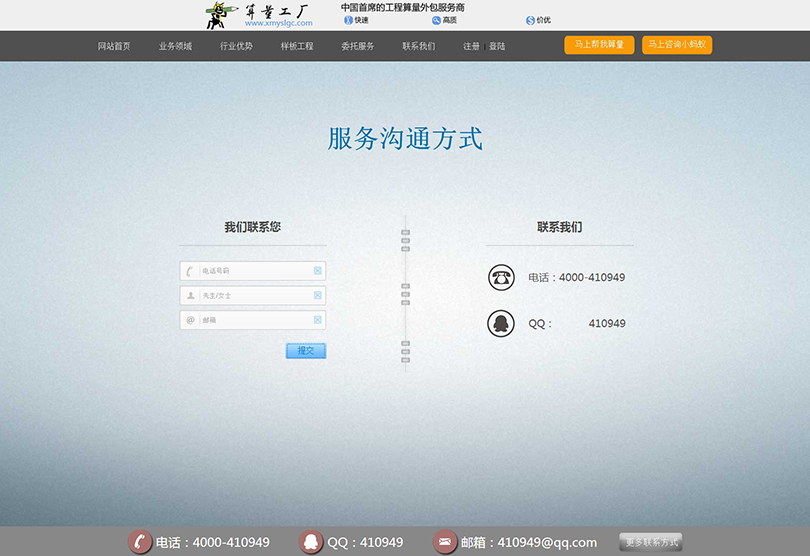Click the red envelope email icon in the footer

click(x=445, y=542)
